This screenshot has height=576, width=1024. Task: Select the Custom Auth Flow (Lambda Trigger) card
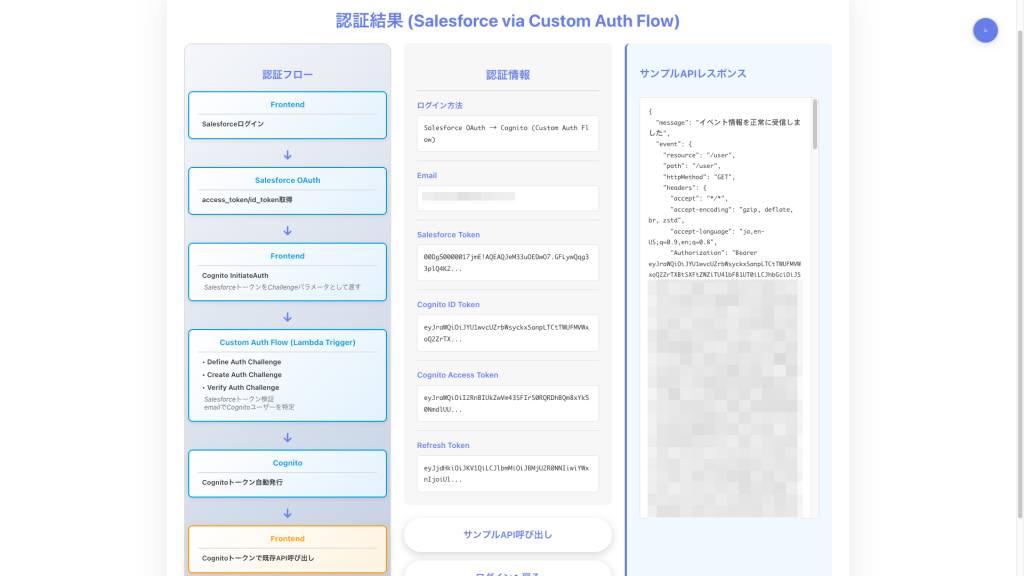tap(287, 375)
